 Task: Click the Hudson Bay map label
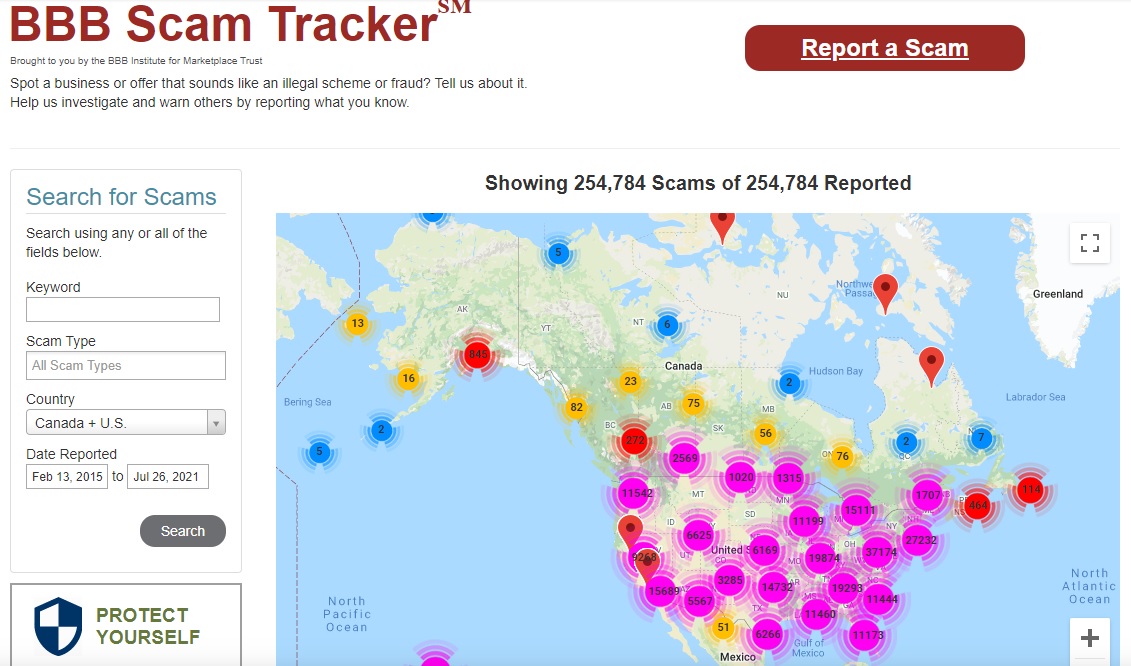coord(835,371)
